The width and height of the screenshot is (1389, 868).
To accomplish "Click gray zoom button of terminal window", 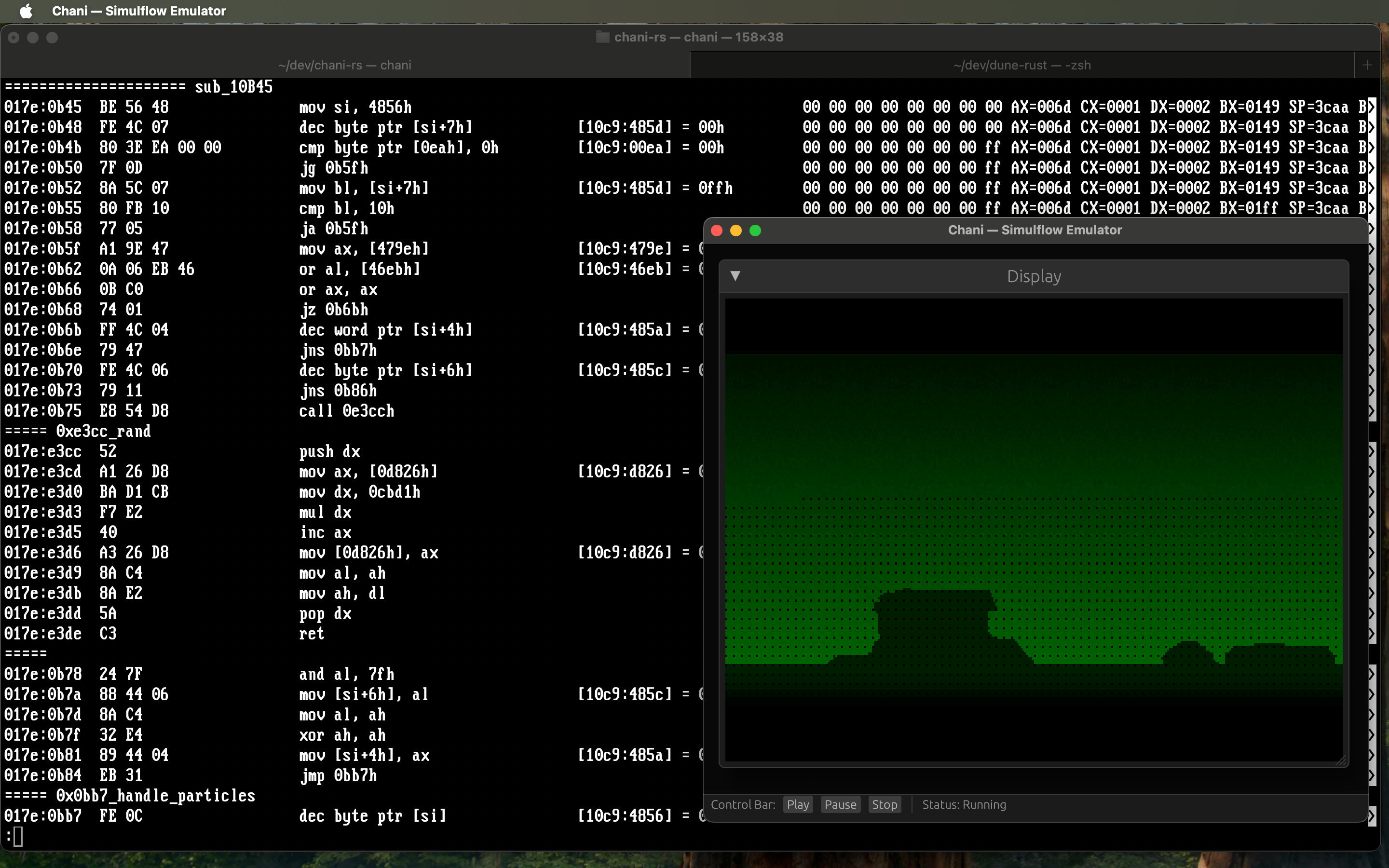I will click(52, 37).
